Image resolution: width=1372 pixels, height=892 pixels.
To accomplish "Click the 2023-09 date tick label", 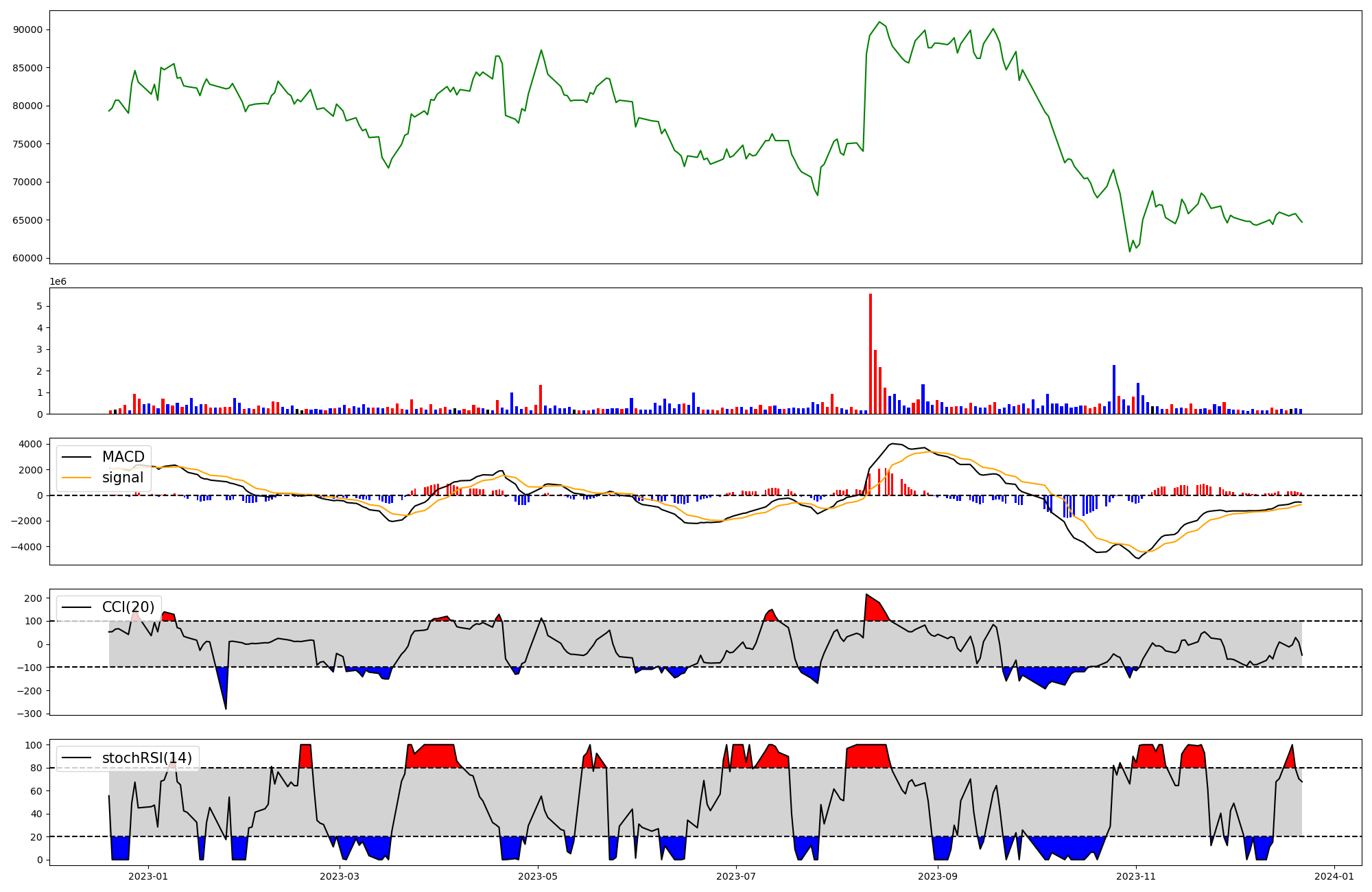I will tap(937, 876).
